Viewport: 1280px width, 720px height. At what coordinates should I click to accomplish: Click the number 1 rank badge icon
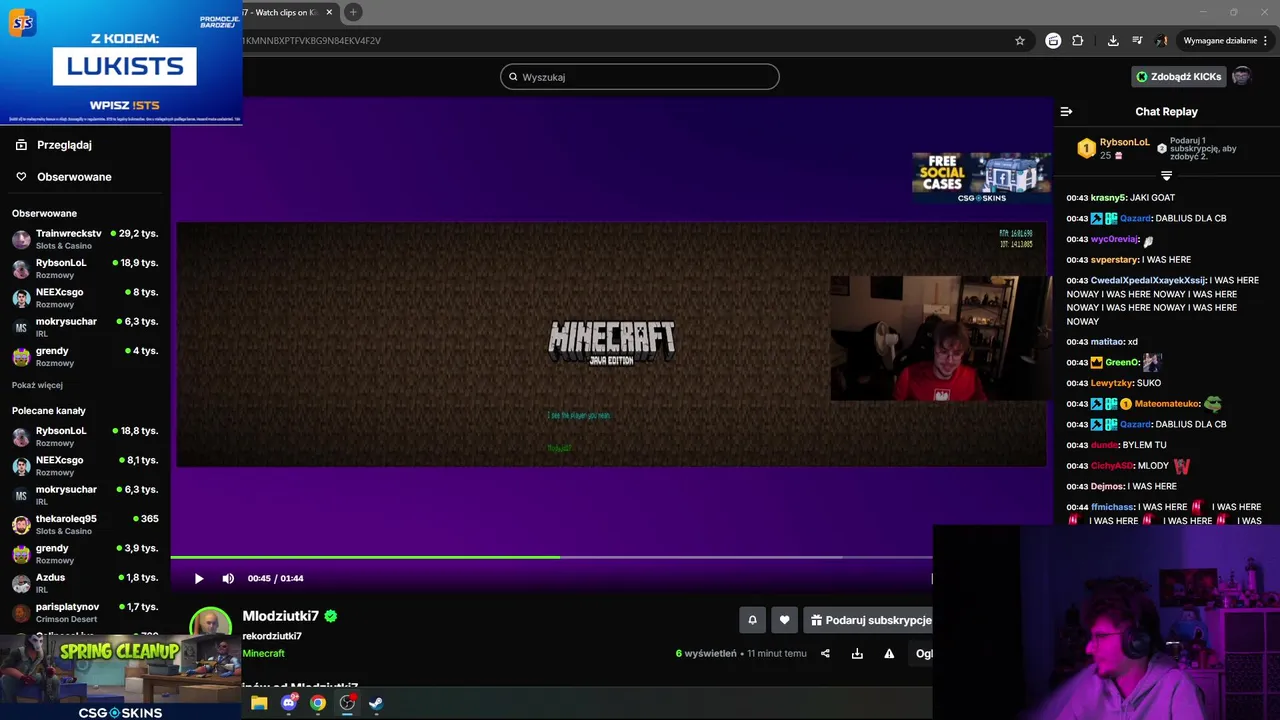pyautogui.click(x=1086, y=149)
